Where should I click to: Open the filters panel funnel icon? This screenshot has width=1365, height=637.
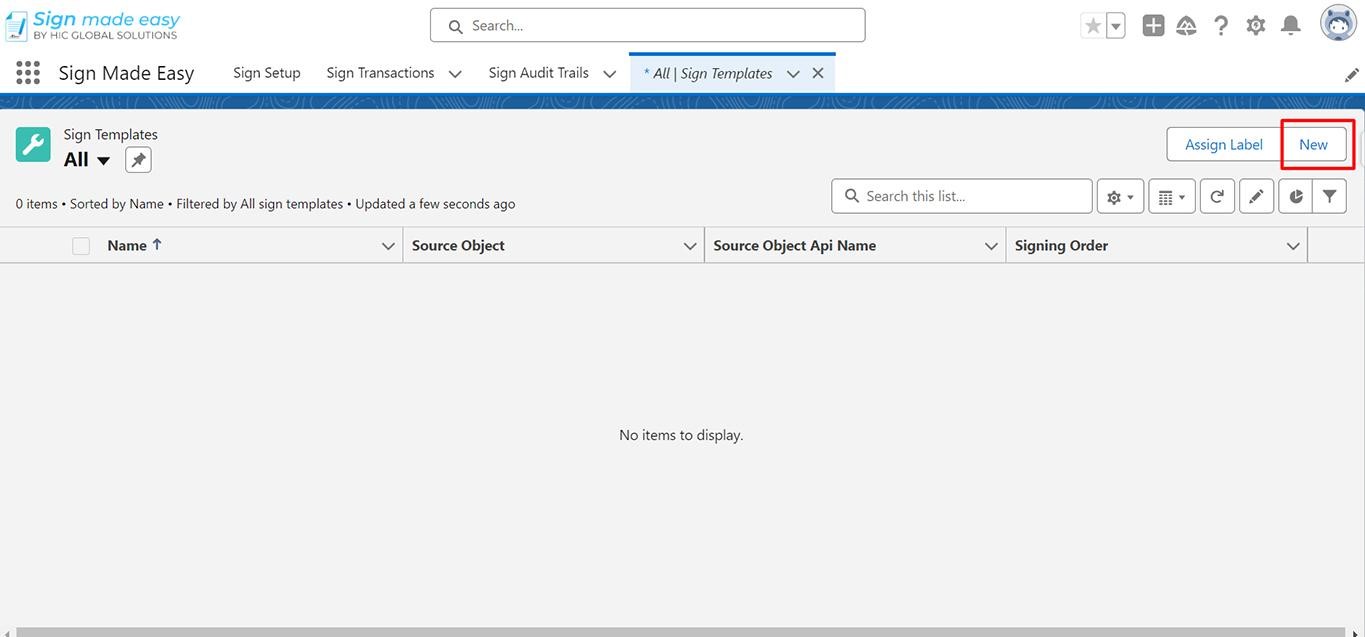pos(1330,197)
